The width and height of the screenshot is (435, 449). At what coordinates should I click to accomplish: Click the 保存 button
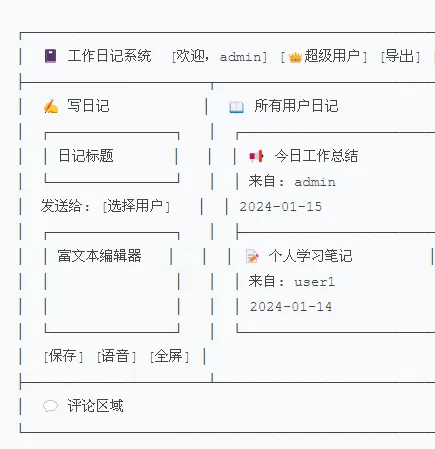pos(63,356)
